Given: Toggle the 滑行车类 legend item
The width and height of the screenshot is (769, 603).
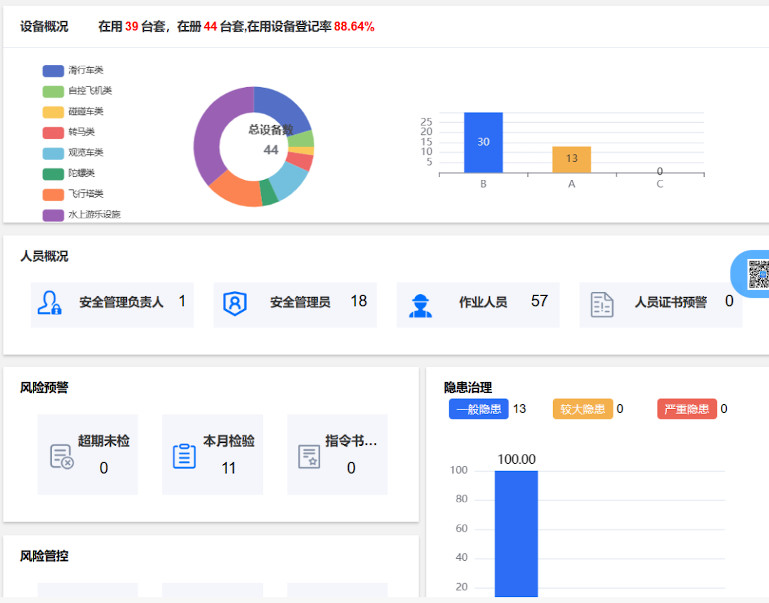Looking at the screenshot, I should coord(73,71).
